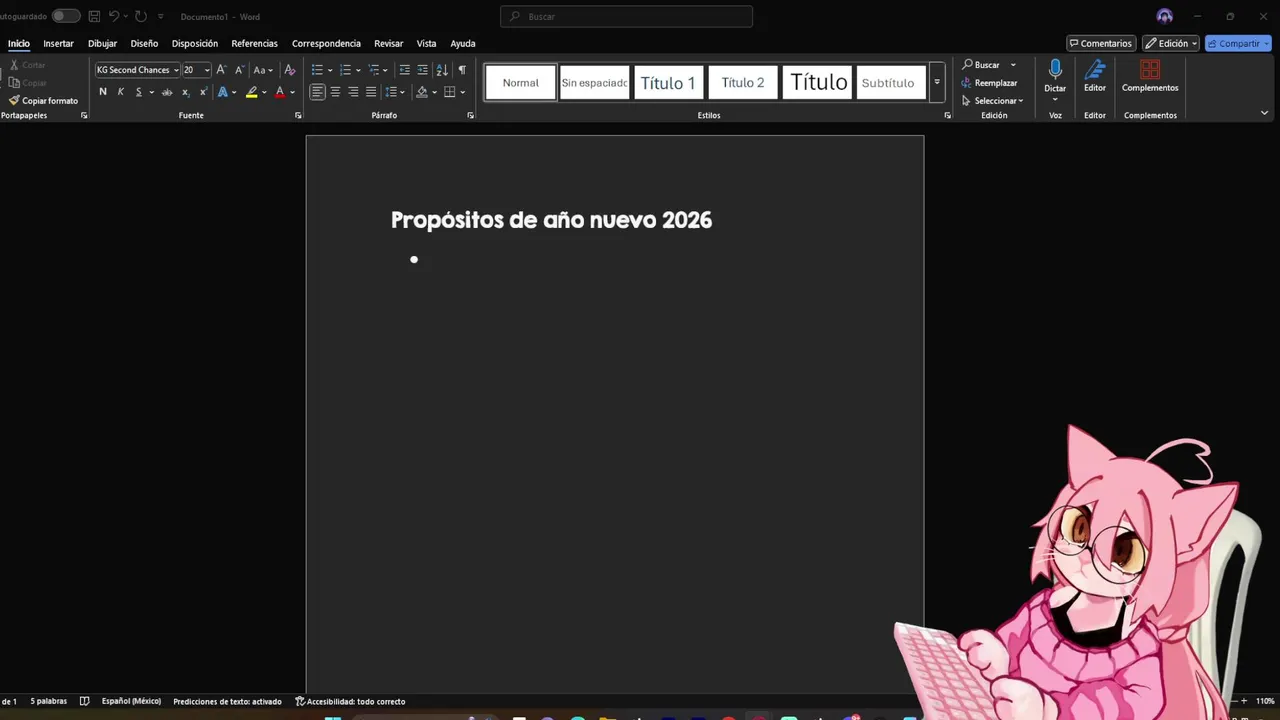Open the Quick Access Toolbar customize dropdown

click(x=160, y=16)
